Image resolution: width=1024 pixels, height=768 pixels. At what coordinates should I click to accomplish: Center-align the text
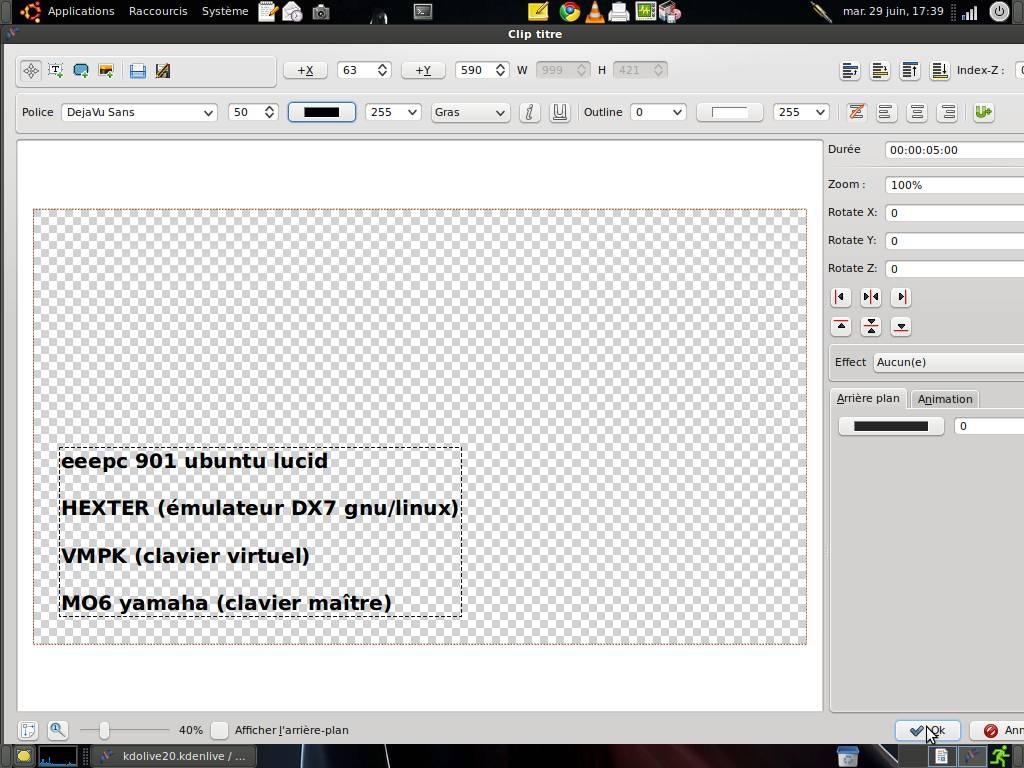coord(917,112)
